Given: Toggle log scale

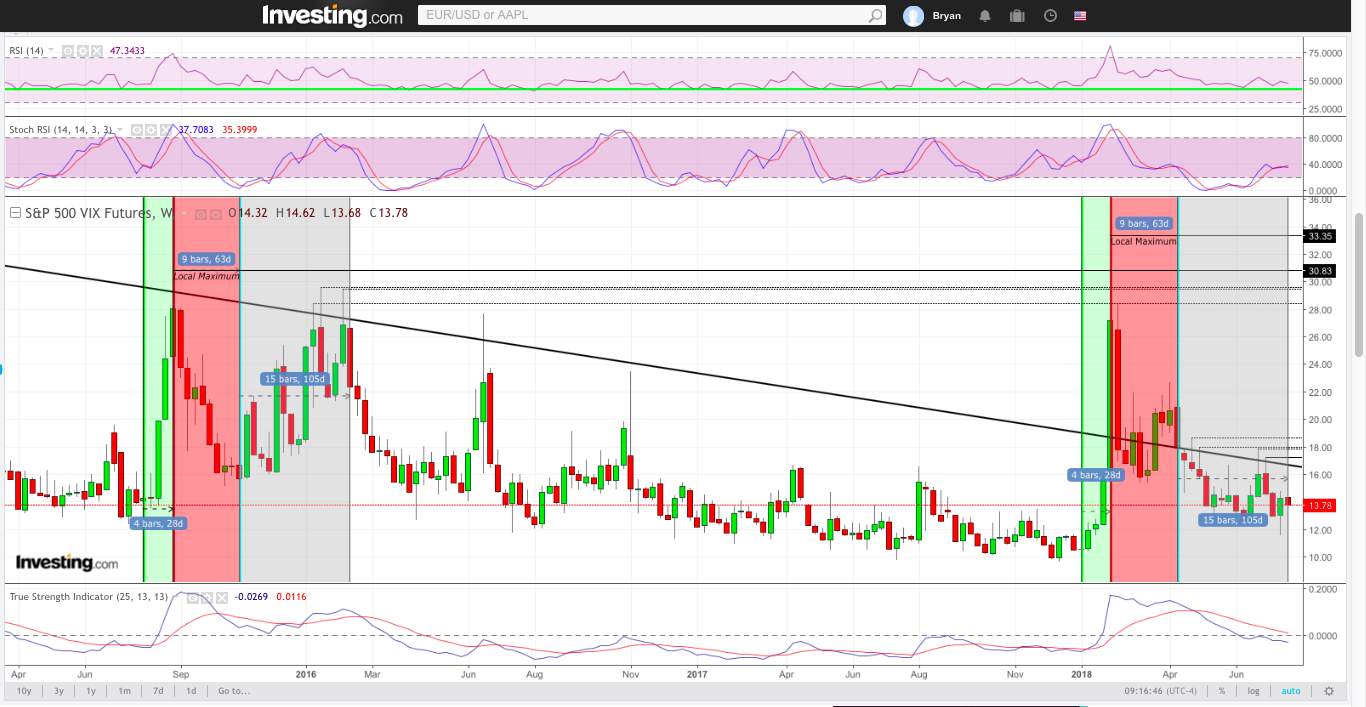Looking at the screenshot, I should [x=1254, y=691].
